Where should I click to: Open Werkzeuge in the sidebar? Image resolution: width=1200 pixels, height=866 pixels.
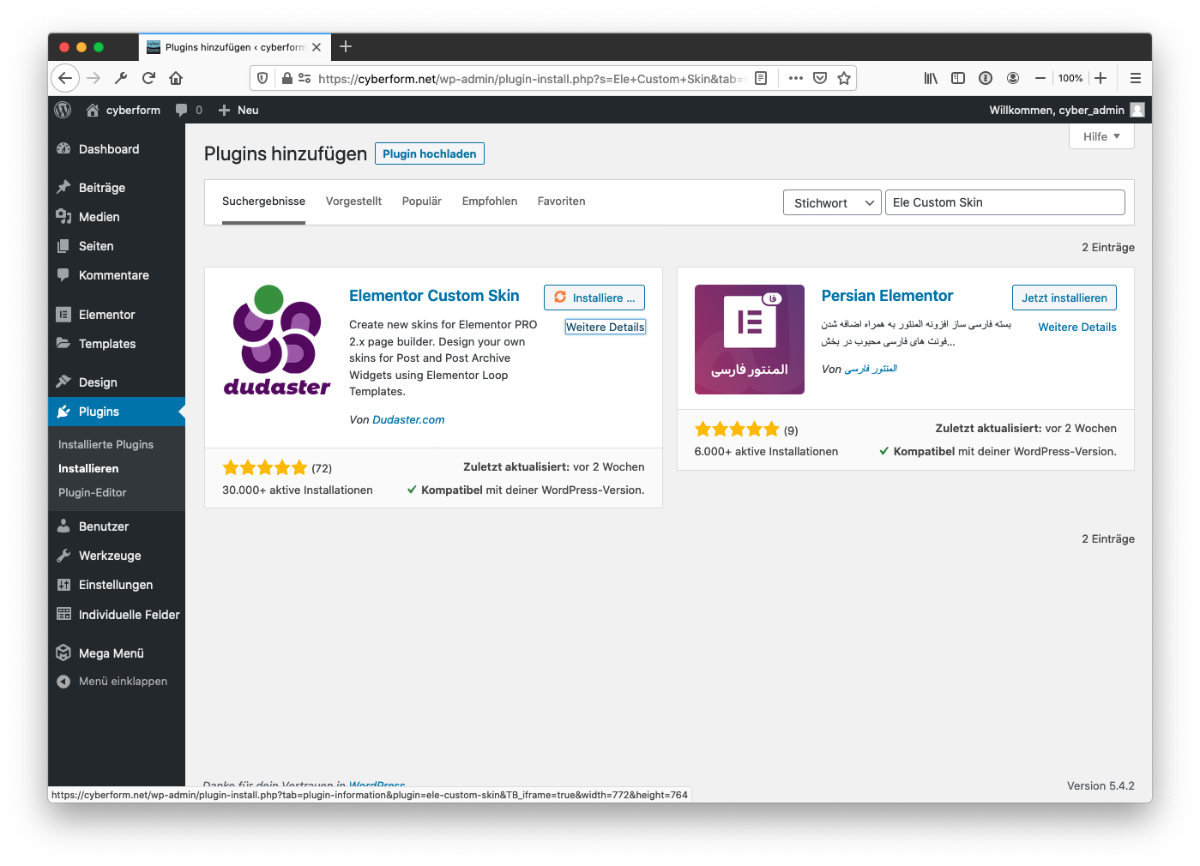[x=116, y=555]
